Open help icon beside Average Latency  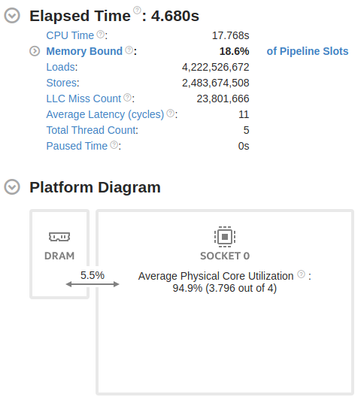pos(170,113)
